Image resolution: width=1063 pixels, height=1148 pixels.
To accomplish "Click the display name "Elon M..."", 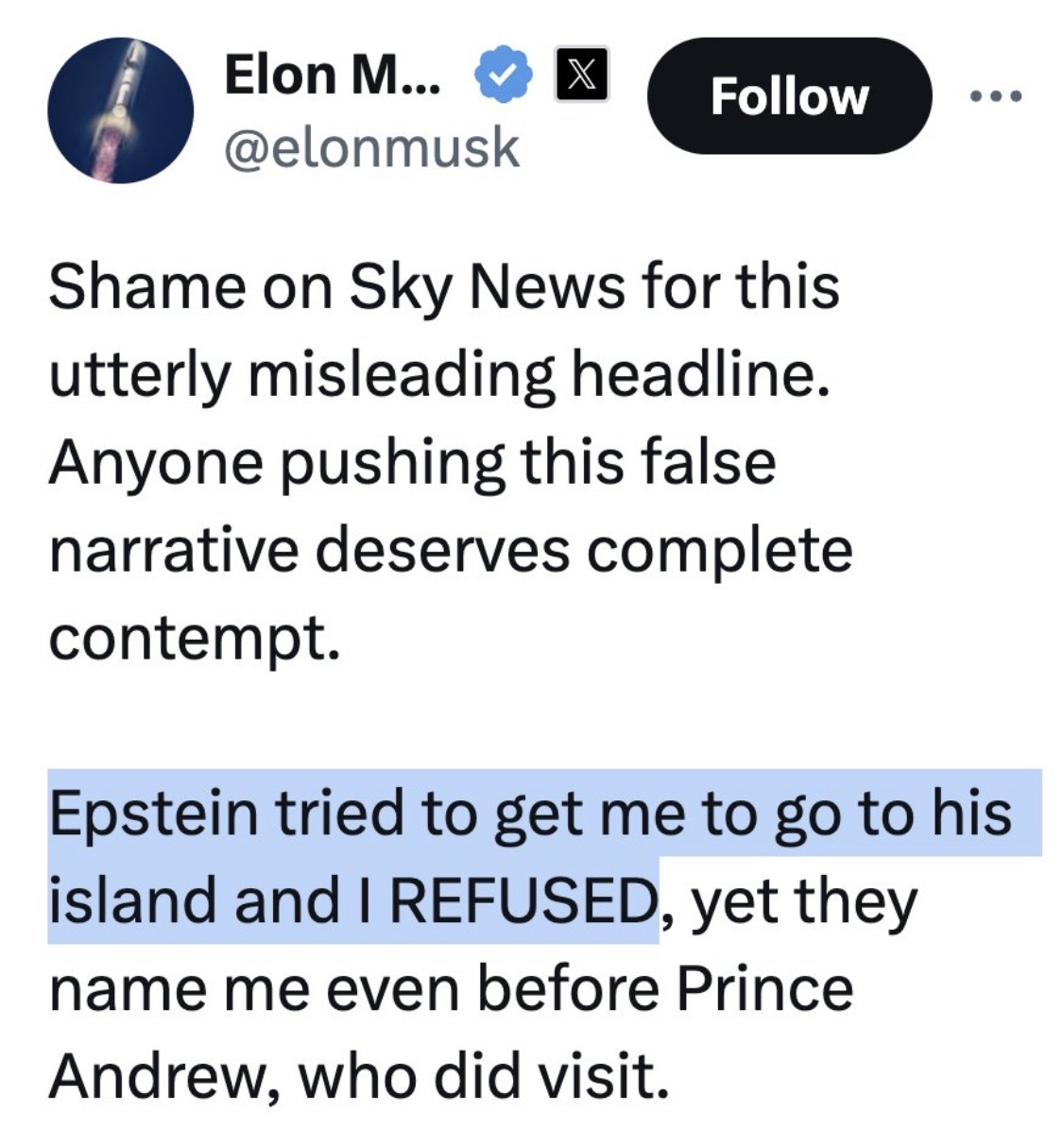I will click(x=332, y=75).
